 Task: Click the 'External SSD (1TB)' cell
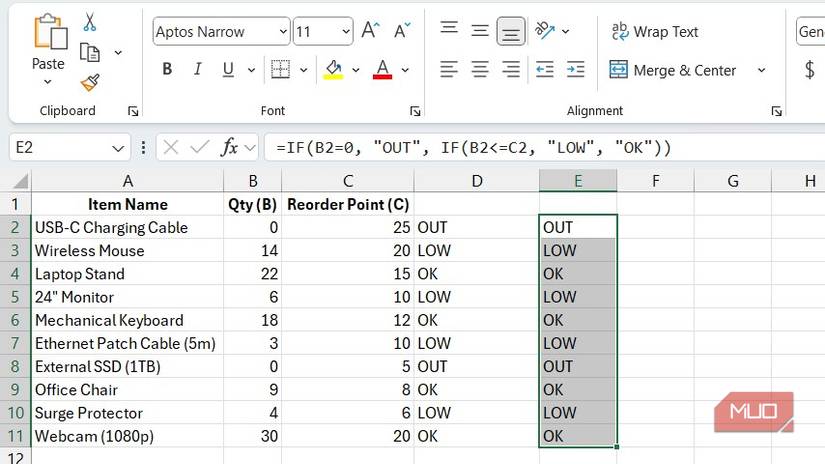point(127,367)
